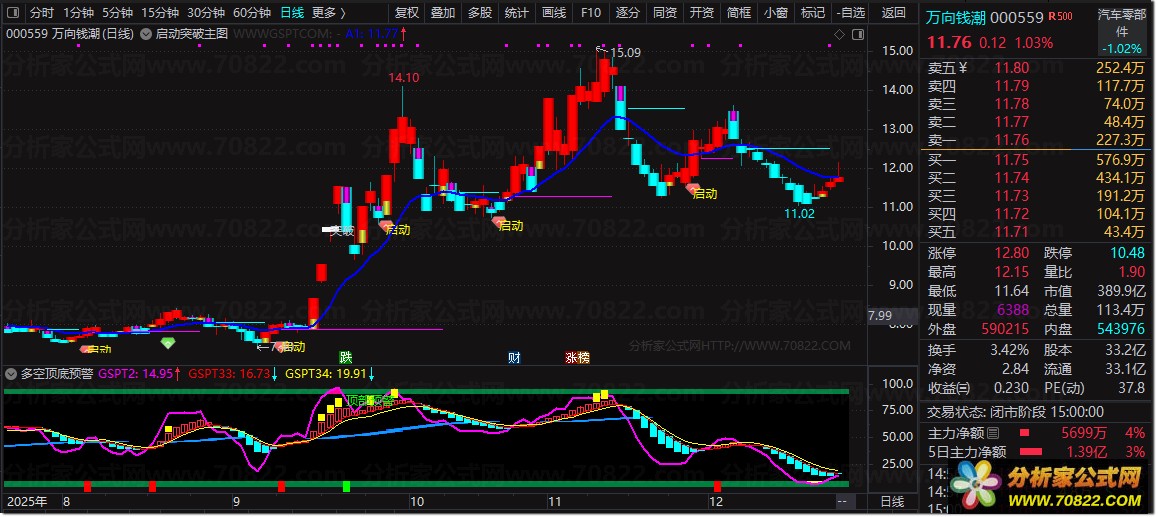Open 更多 time period options
The image size is (1158, 517).
coord(328,13)
